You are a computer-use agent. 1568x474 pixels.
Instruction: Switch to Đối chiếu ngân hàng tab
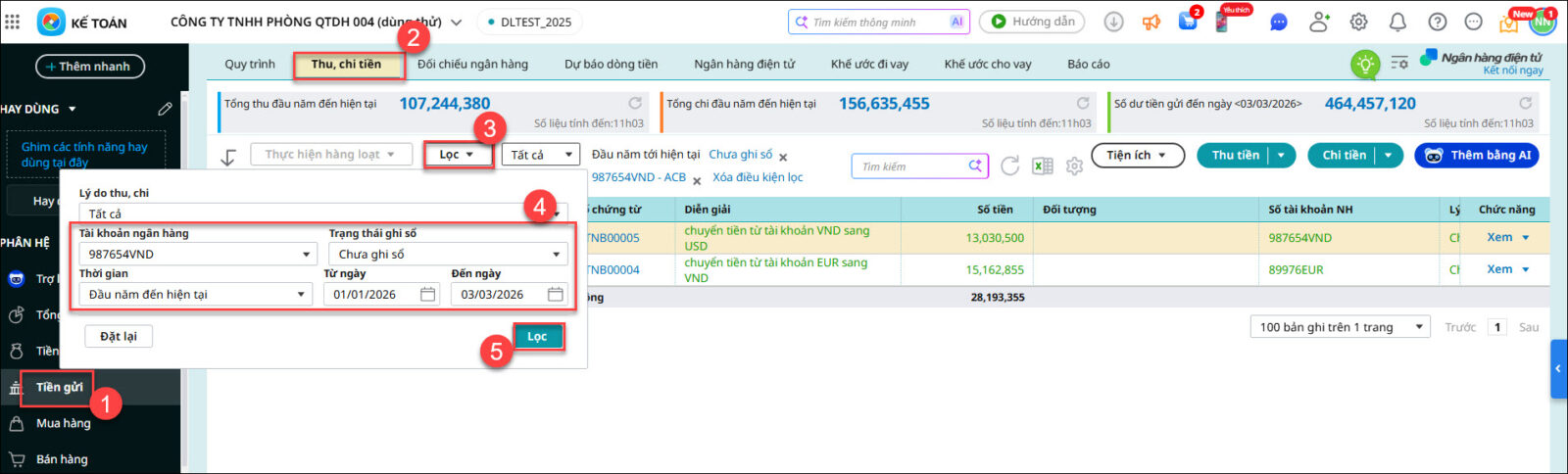[x=472, y=65]
